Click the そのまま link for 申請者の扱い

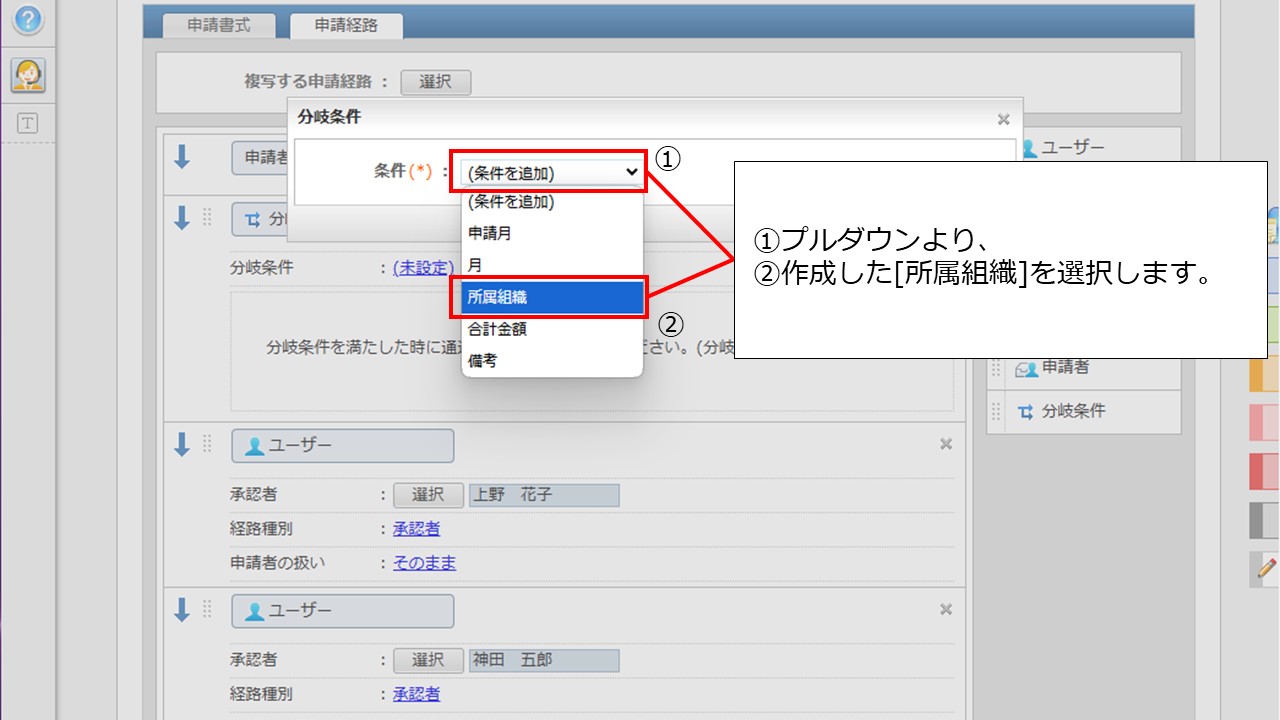click(424, 563)
